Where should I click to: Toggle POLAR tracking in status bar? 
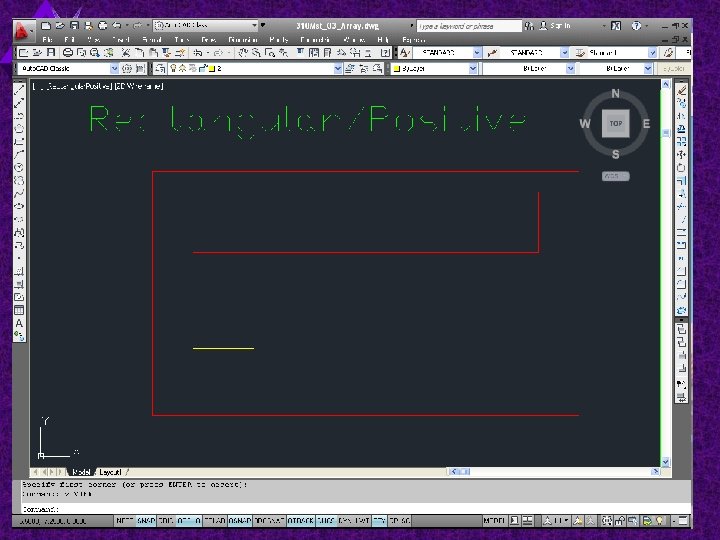tap(215, 521)
